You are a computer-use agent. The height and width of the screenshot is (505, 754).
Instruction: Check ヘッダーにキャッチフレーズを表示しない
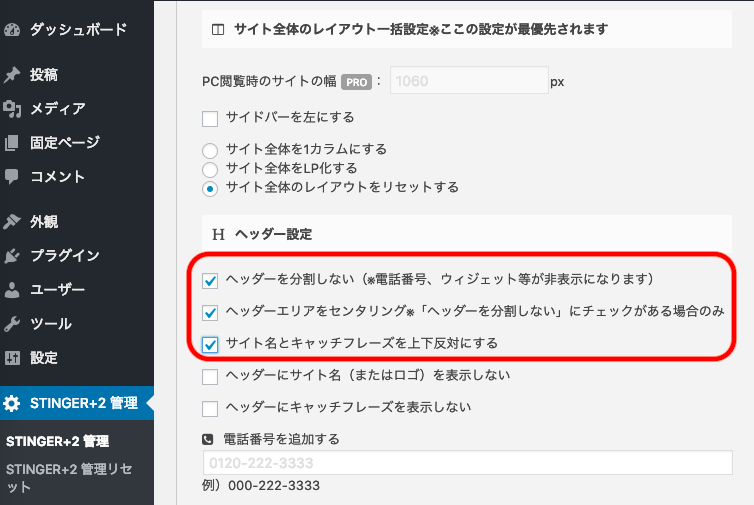point(210,409)
